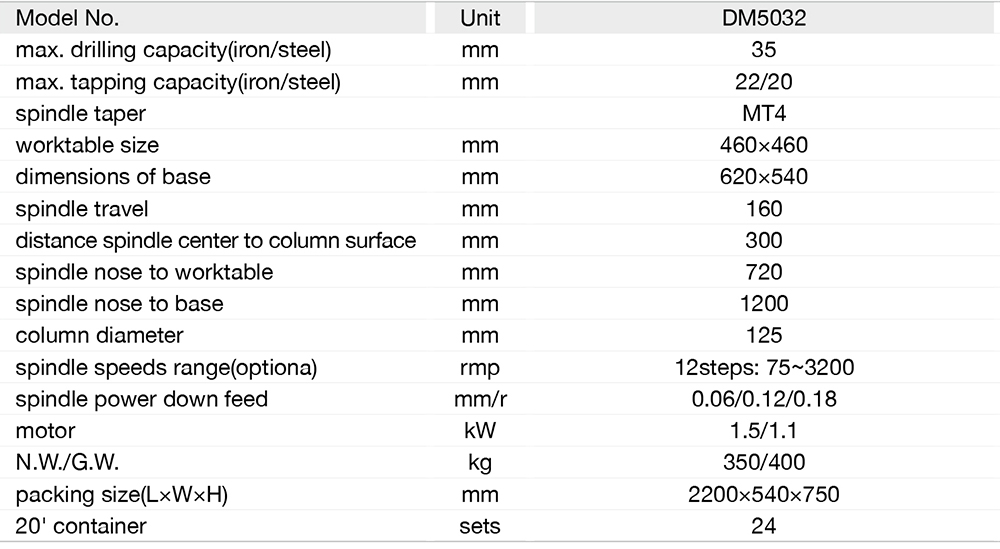Select the motor power value 1.5/1.1
This screenshot has height=549, width=1000.
(x=764, y=431)
